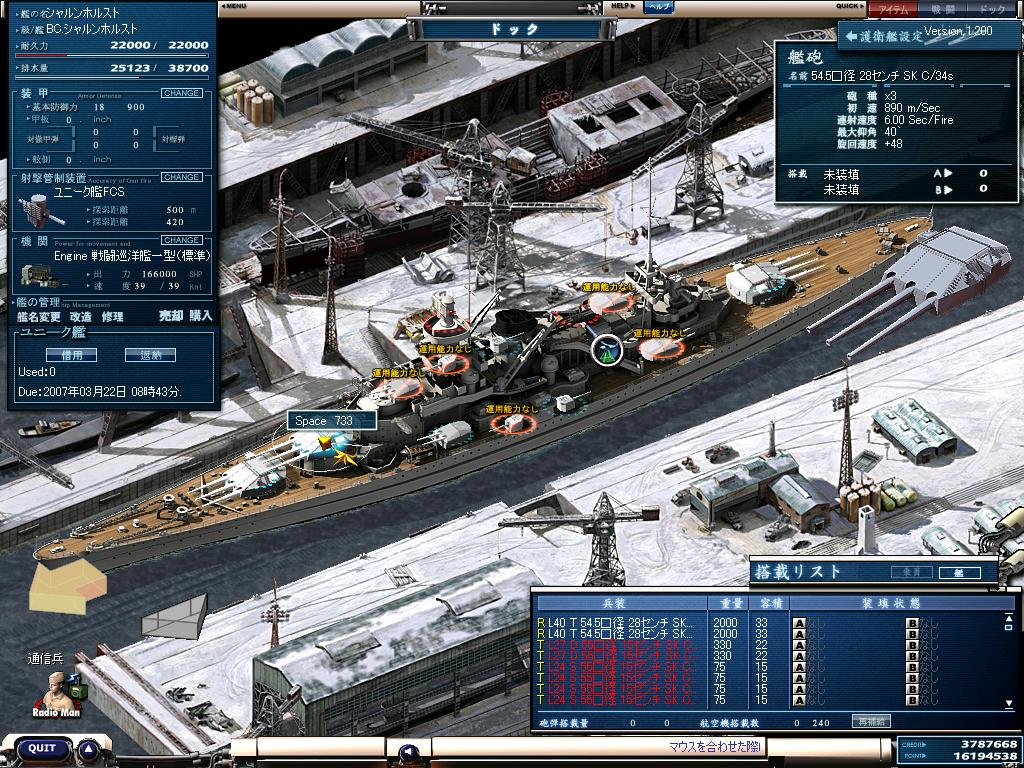Click the 166000 engine output value
This screenshot has width=1024, height=768.
pyautogui.click(x=159, y=274)
